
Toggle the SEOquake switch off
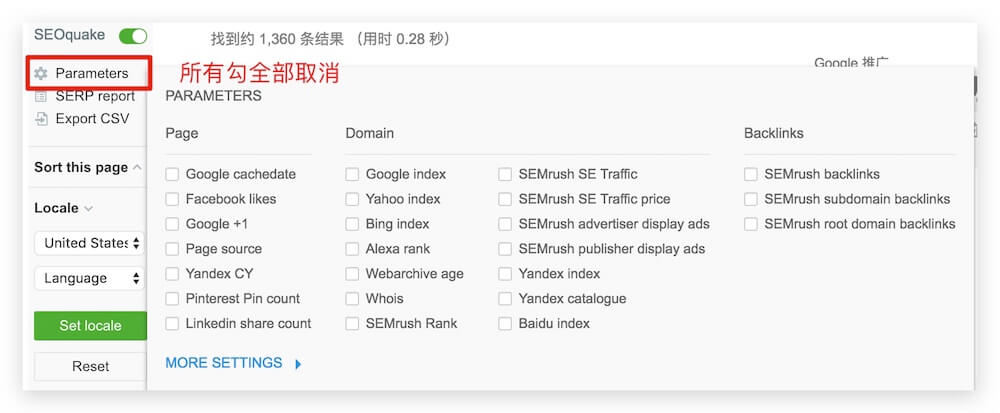coord(132,36)
